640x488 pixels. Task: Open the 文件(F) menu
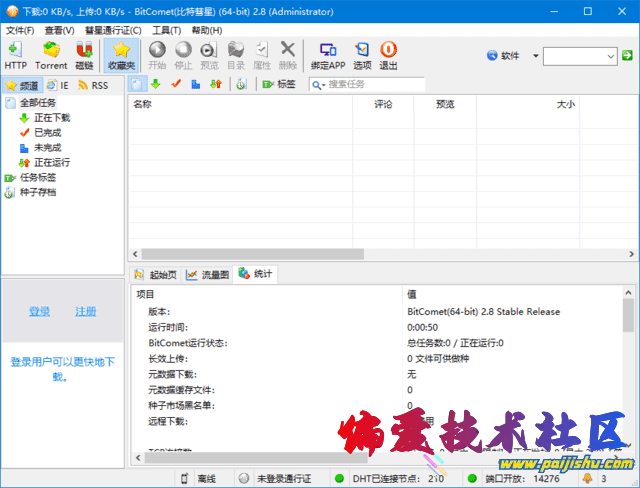(20, 31)
